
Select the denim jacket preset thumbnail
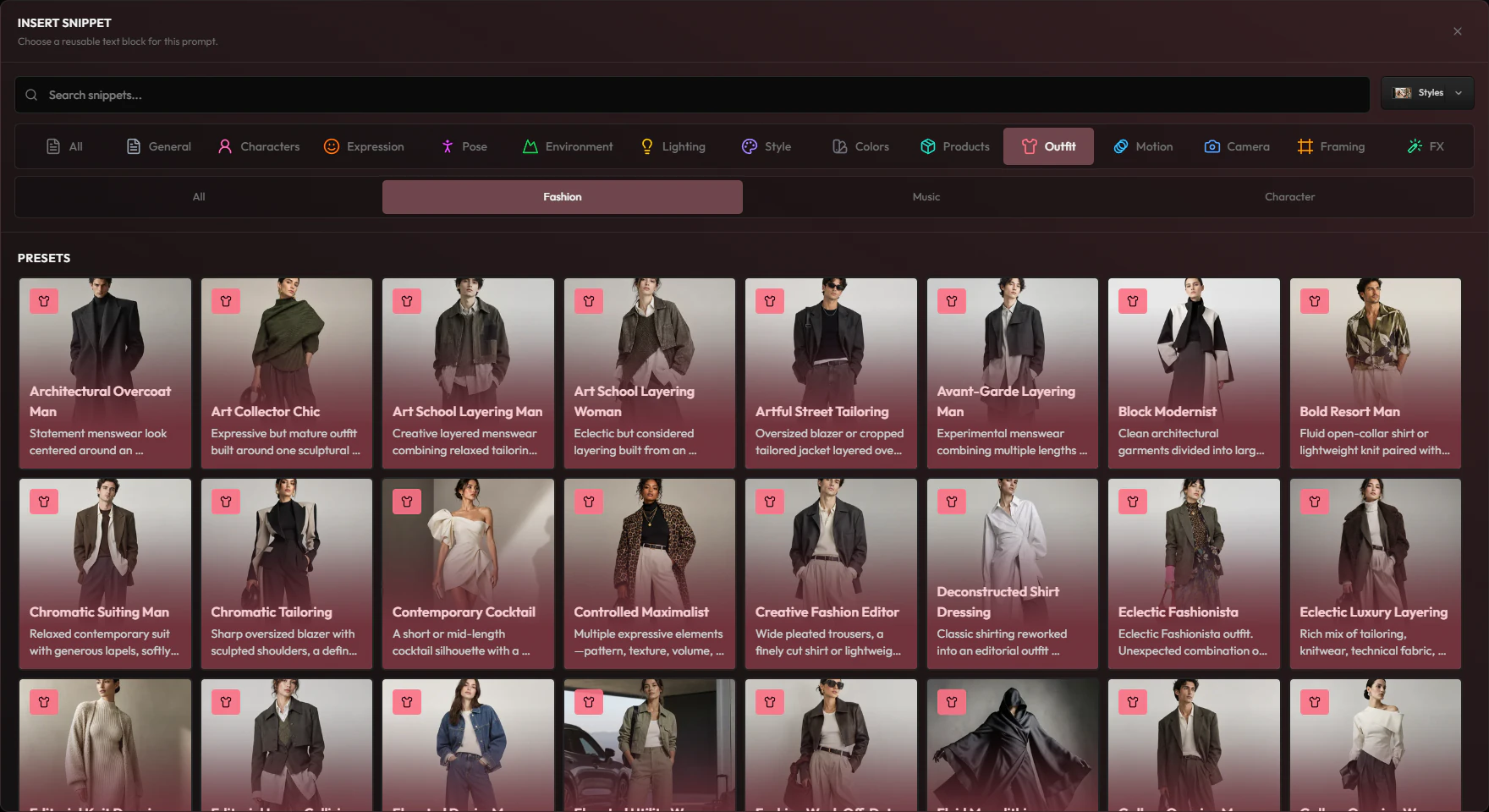(x=468, y=745)
